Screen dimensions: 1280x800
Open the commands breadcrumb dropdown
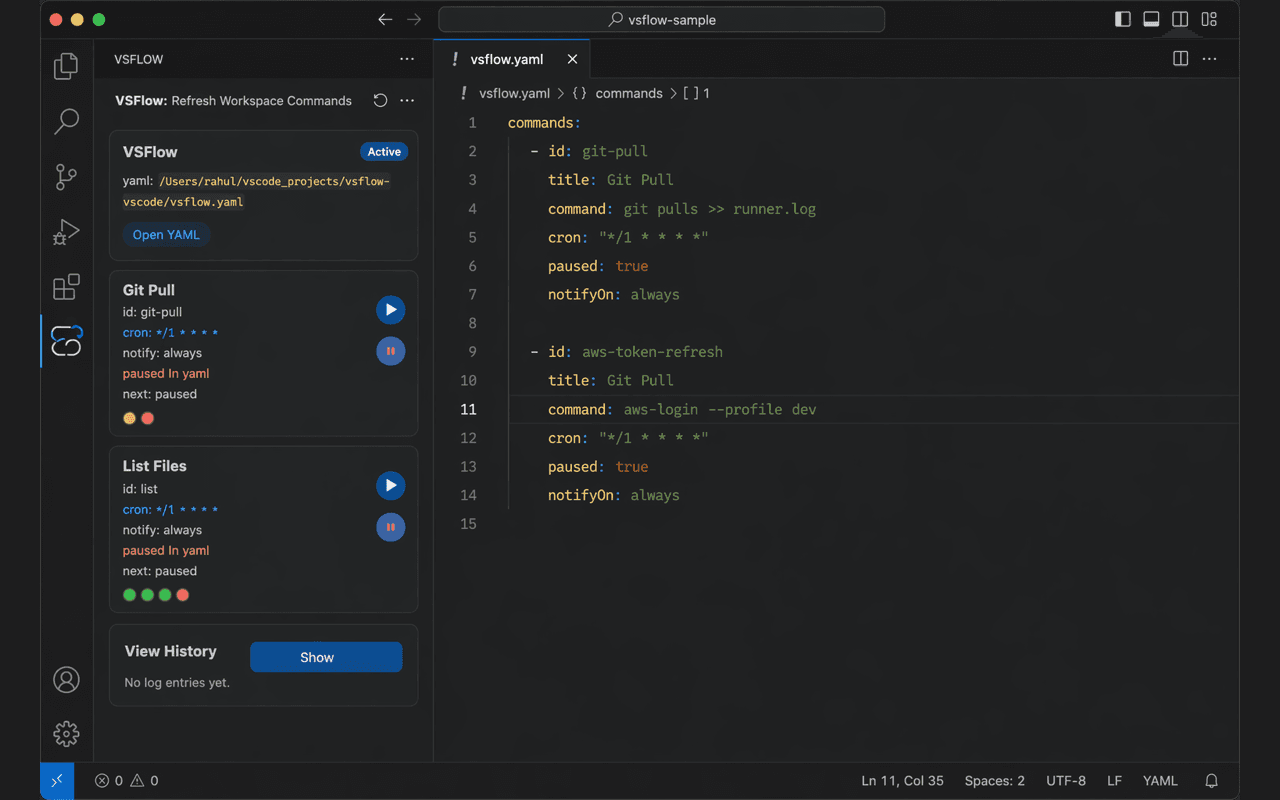coord(629,93)
